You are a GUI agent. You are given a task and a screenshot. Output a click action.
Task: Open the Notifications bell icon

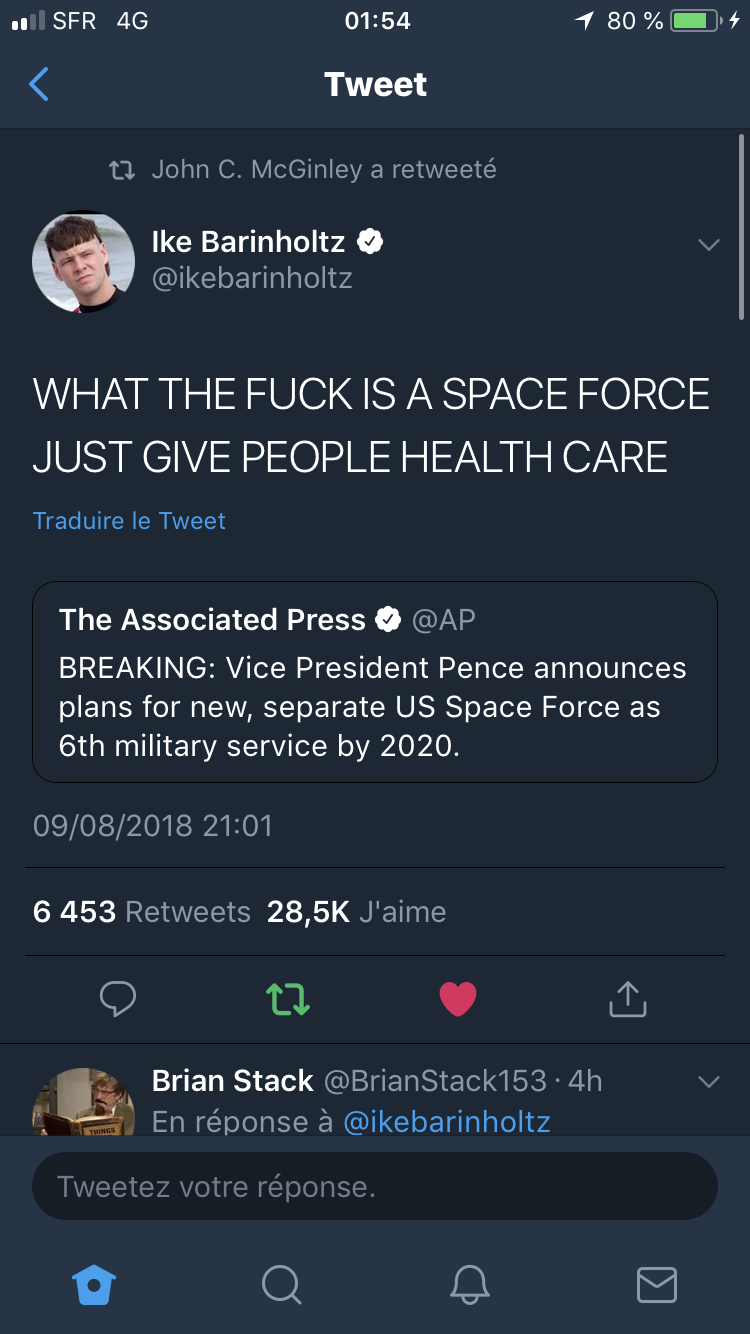pyautogui.click(x=469, y=1284)
